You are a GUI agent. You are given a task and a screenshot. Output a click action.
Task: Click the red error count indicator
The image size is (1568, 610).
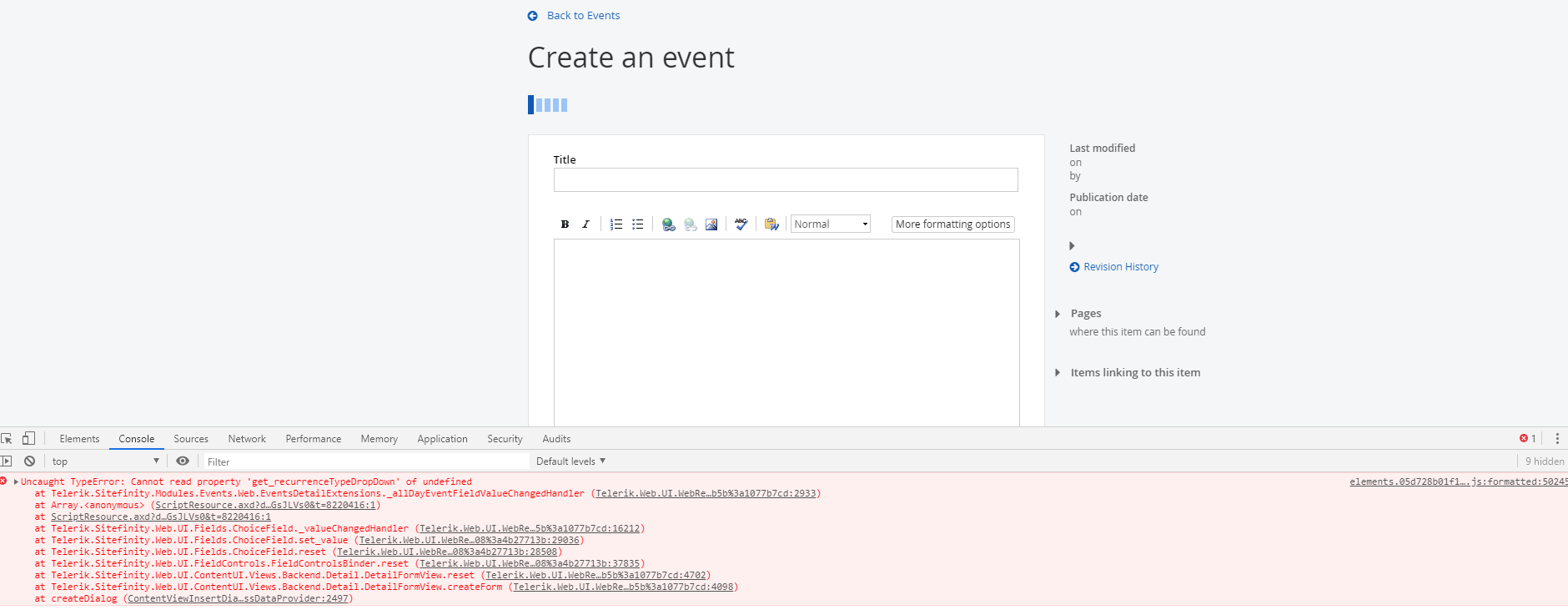click(x=1528, y=438)
